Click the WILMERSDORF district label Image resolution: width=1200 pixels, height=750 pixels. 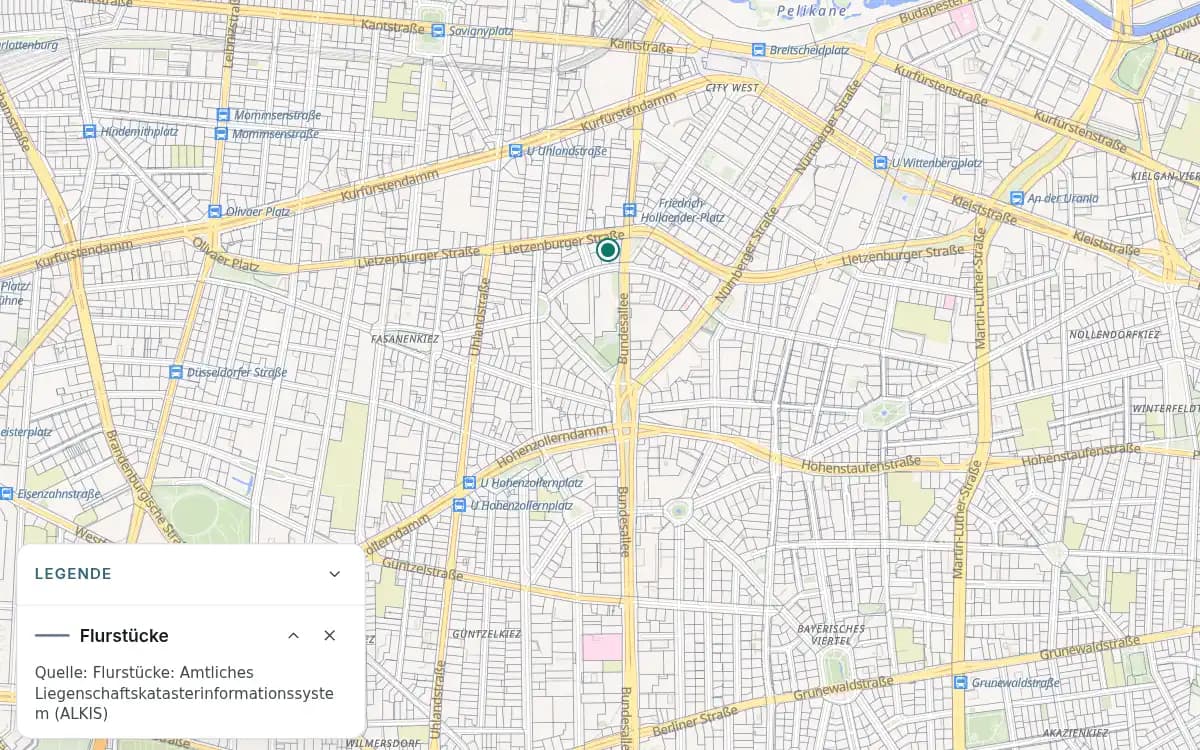(x=382, y=744)
